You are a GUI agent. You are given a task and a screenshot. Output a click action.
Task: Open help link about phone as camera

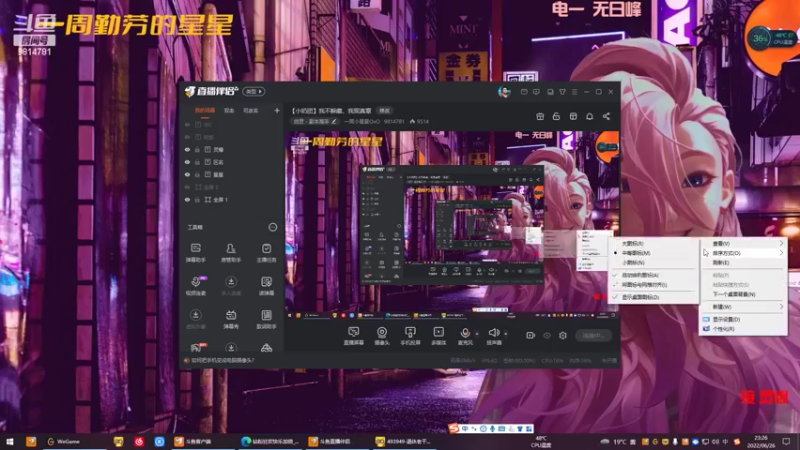(x=222, y=360)
